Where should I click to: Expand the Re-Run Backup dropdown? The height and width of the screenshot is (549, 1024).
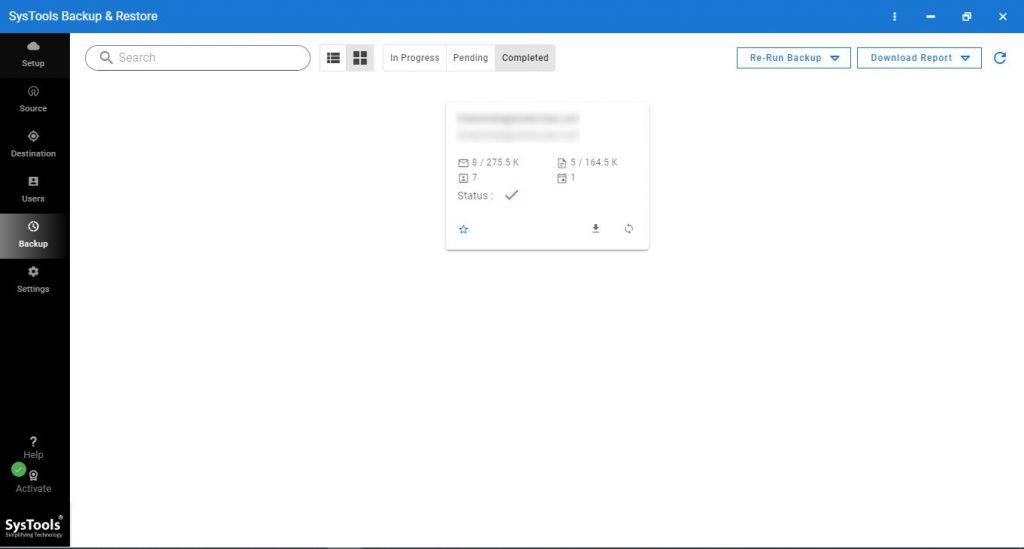point(793,57)
